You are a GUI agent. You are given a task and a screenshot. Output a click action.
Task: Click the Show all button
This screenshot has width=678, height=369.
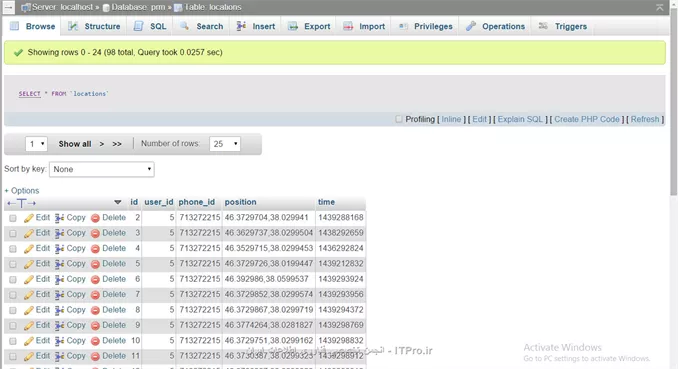pos(75,144)
